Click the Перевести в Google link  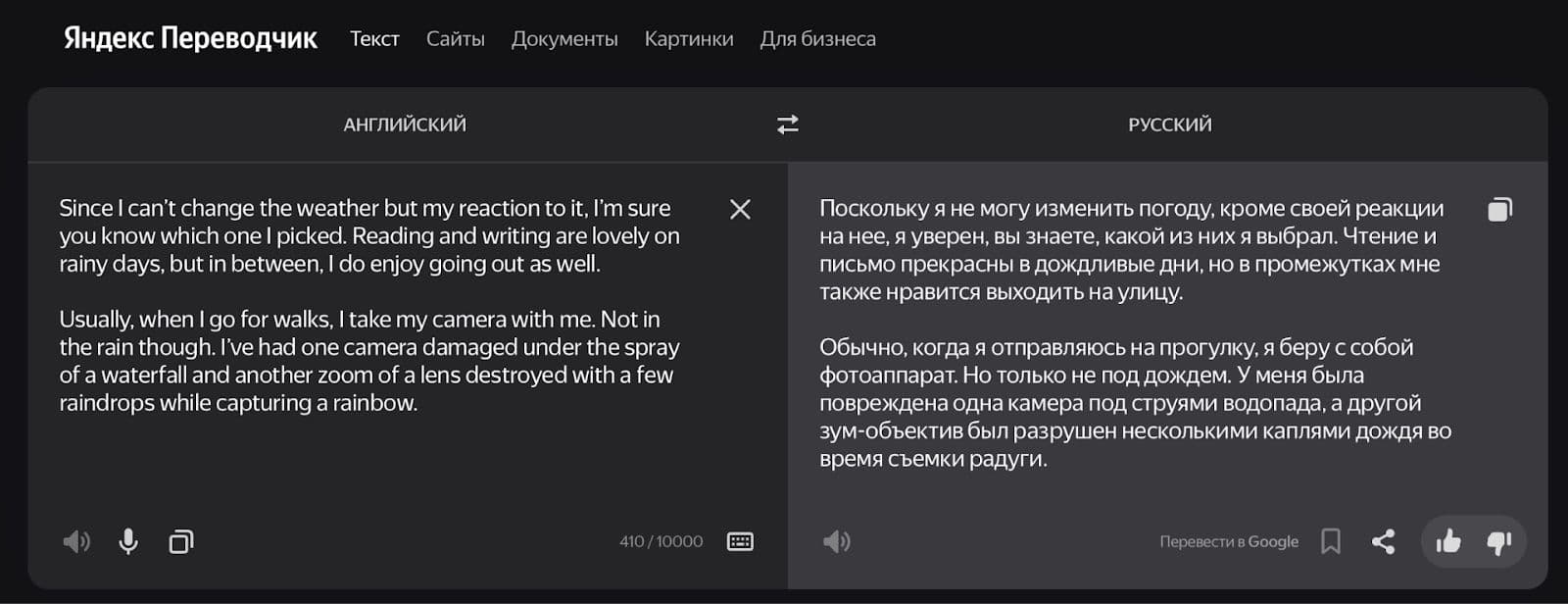(1228, 541)
